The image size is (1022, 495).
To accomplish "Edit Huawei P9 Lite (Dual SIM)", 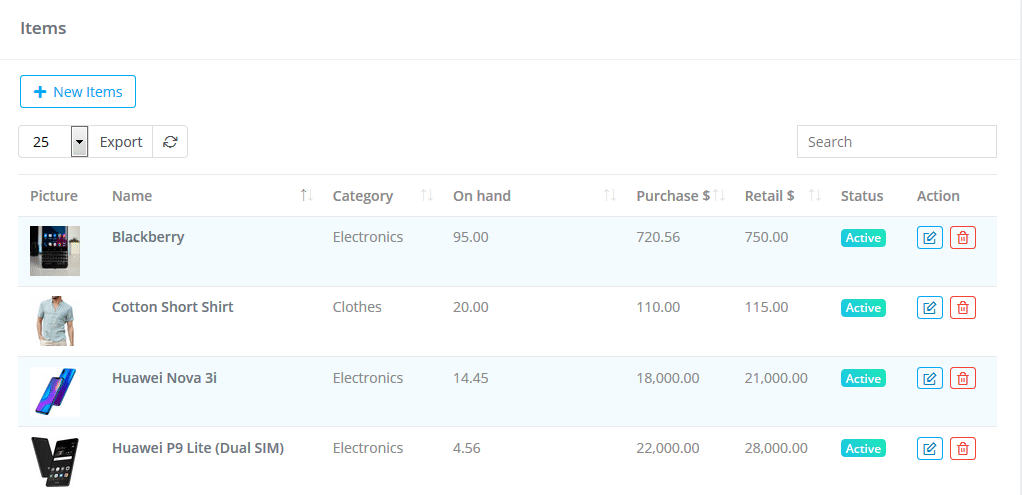I will point(929,448).
